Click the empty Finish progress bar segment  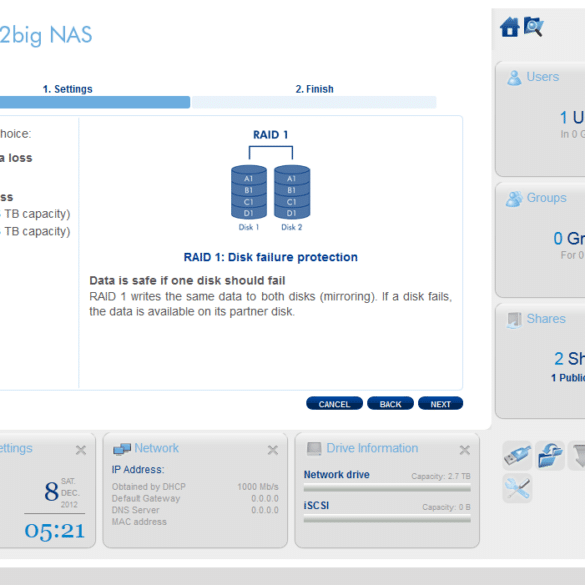tap(314, 102)
